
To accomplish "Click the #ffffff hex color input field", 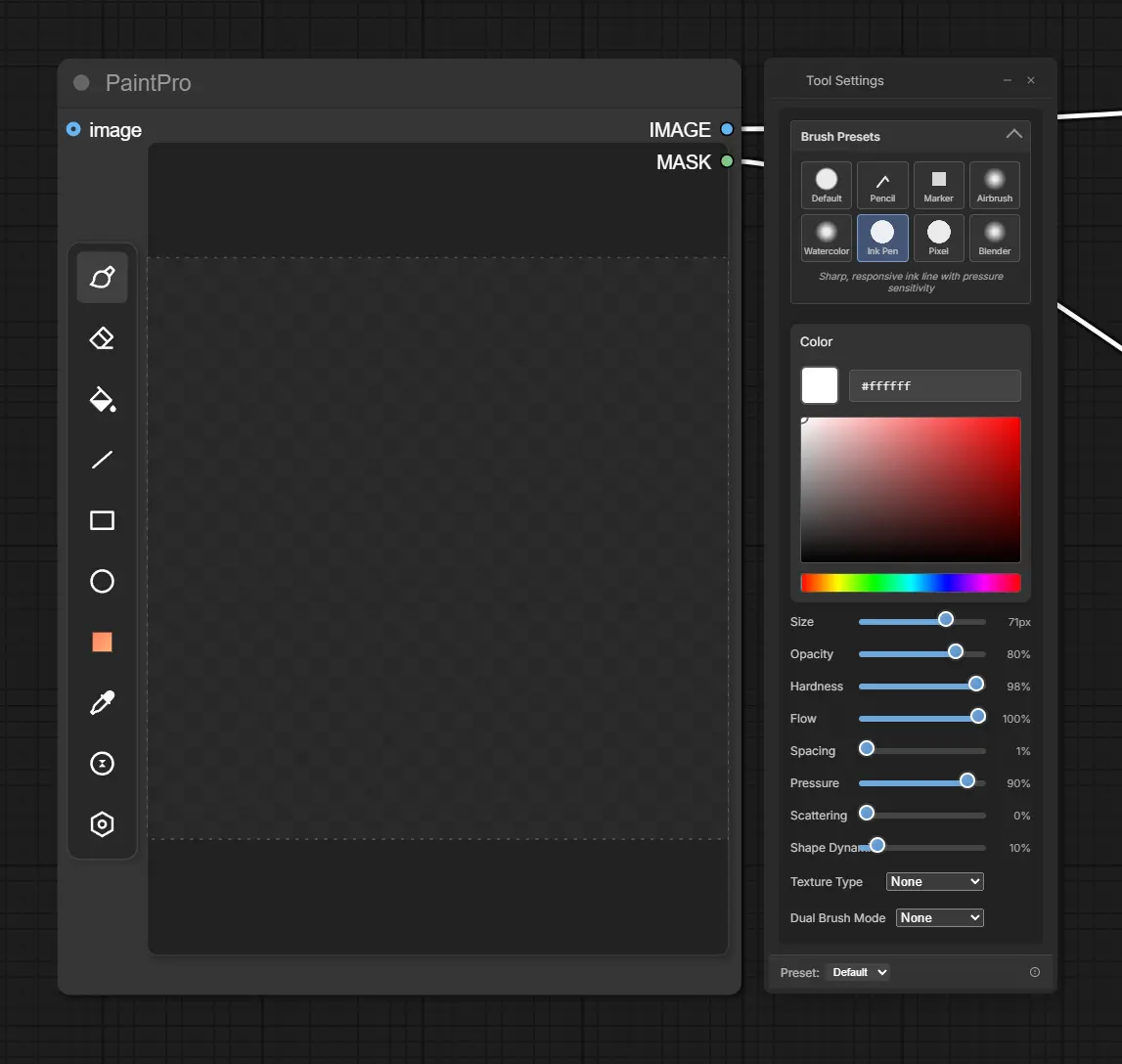I will click(934, 386).
